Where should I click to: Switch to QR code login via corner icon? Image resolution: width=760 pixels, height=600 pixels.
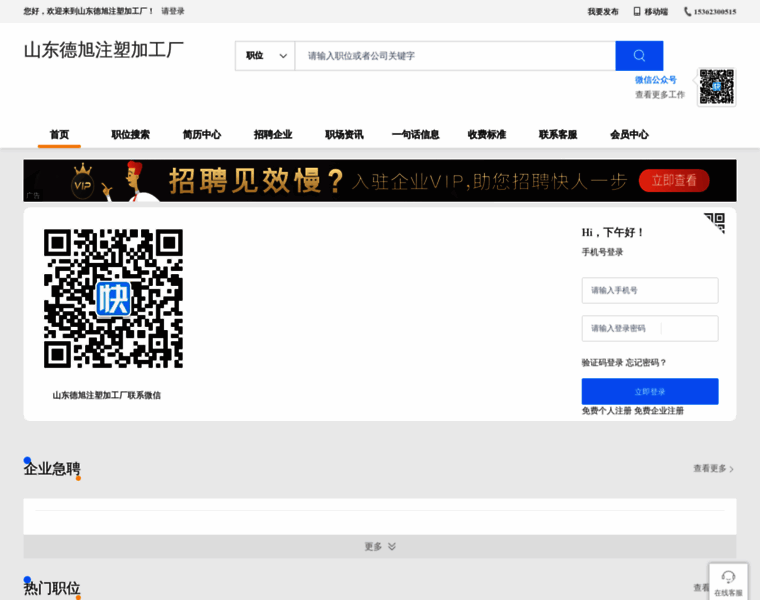[715, 222]
